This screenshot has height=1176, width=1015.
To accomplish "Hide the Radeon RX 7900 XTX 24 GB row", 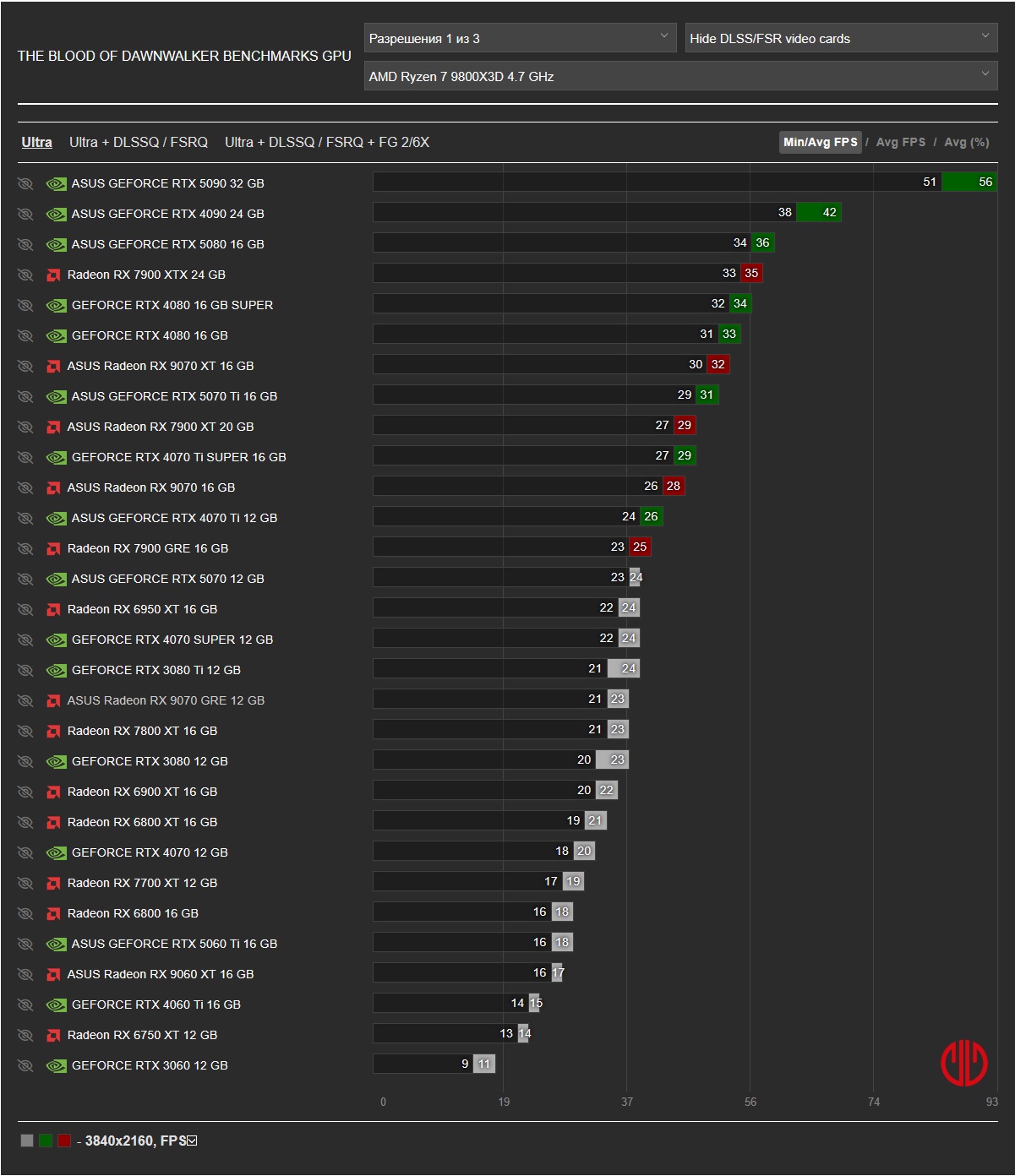I will (25, 275).
